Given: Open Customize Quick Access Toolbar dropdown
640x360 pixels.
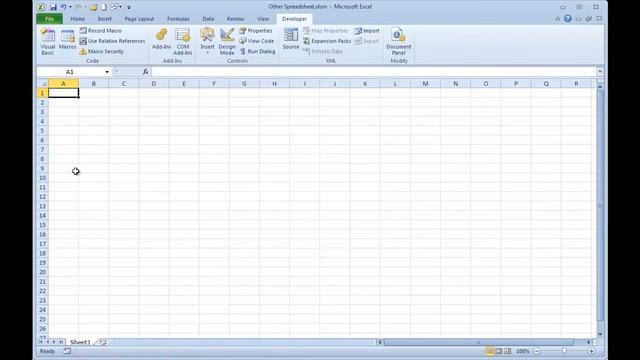Looking at the screenshot, I should (x=129, y=7).
